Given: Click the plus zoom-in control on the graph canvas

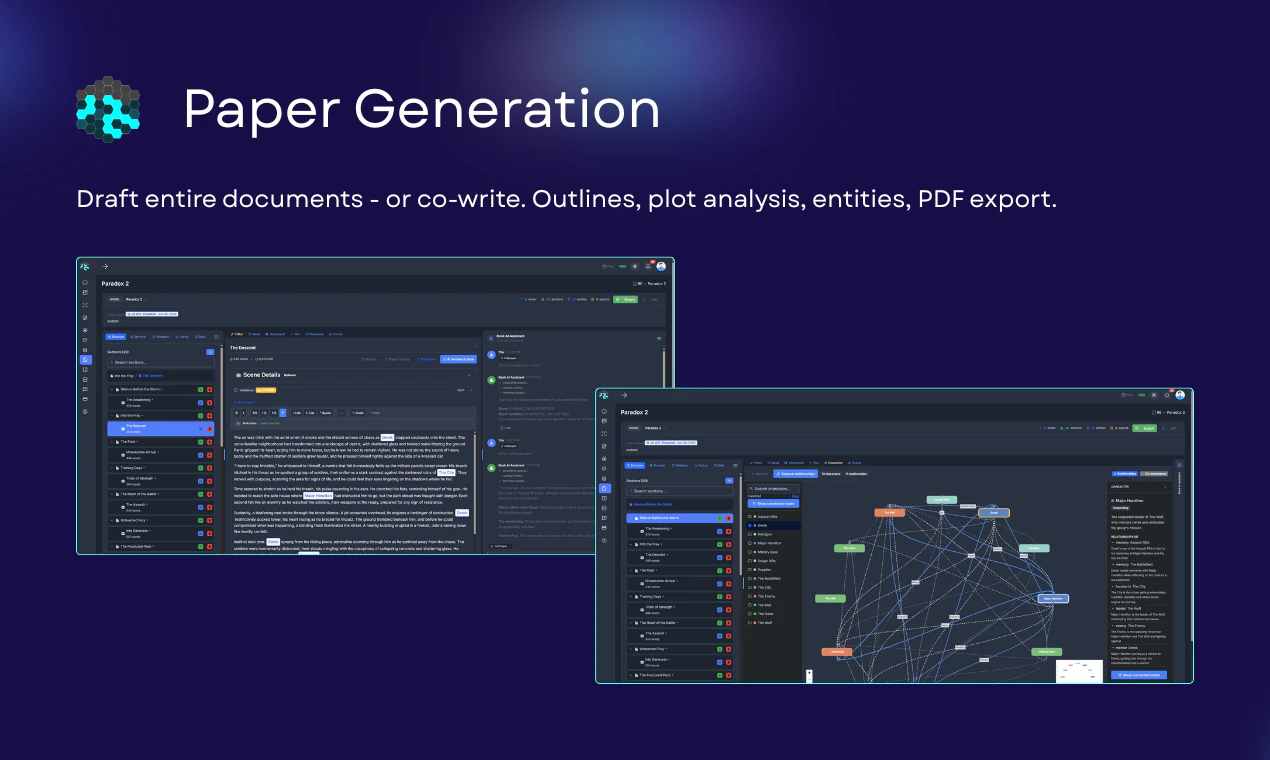Looking at the screenshot, I should point(809,673).
